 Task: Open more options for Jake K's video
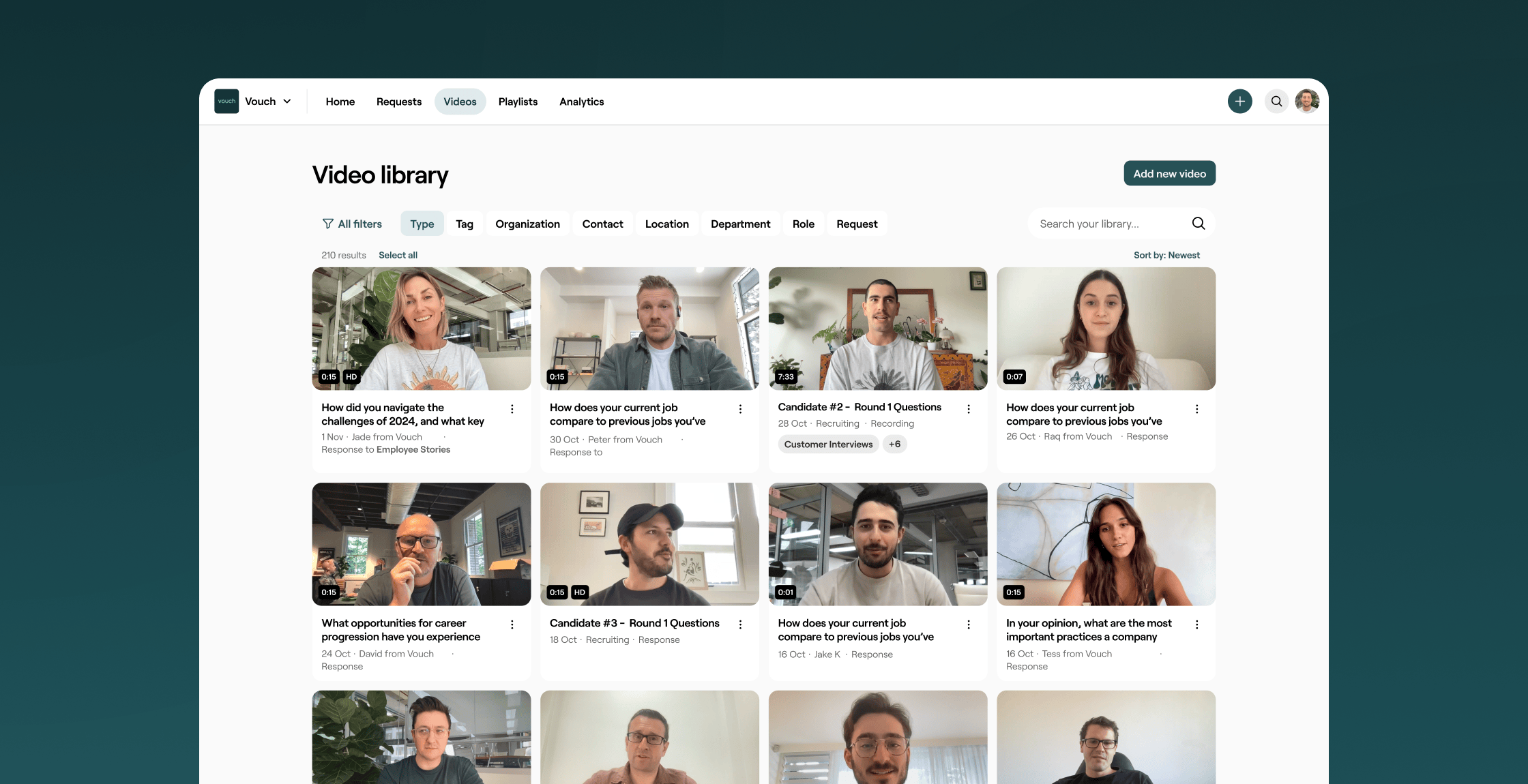click(x=969, y=624)
